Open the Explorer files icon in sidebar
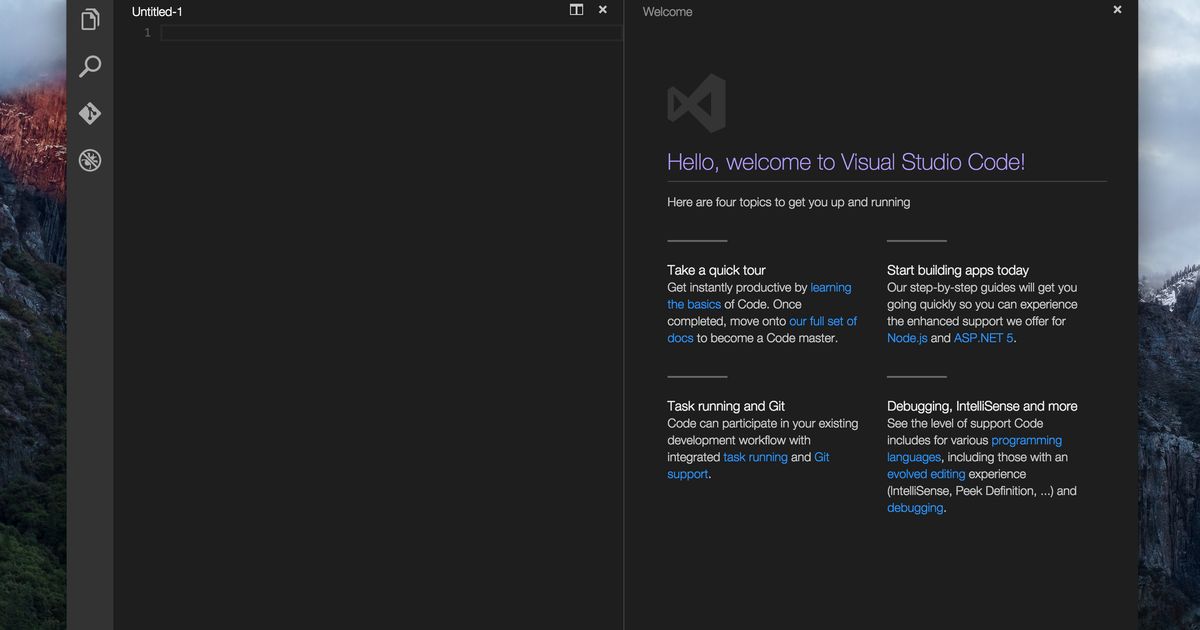This screenshot has height=630, width=1200. [x=90, y=20]
